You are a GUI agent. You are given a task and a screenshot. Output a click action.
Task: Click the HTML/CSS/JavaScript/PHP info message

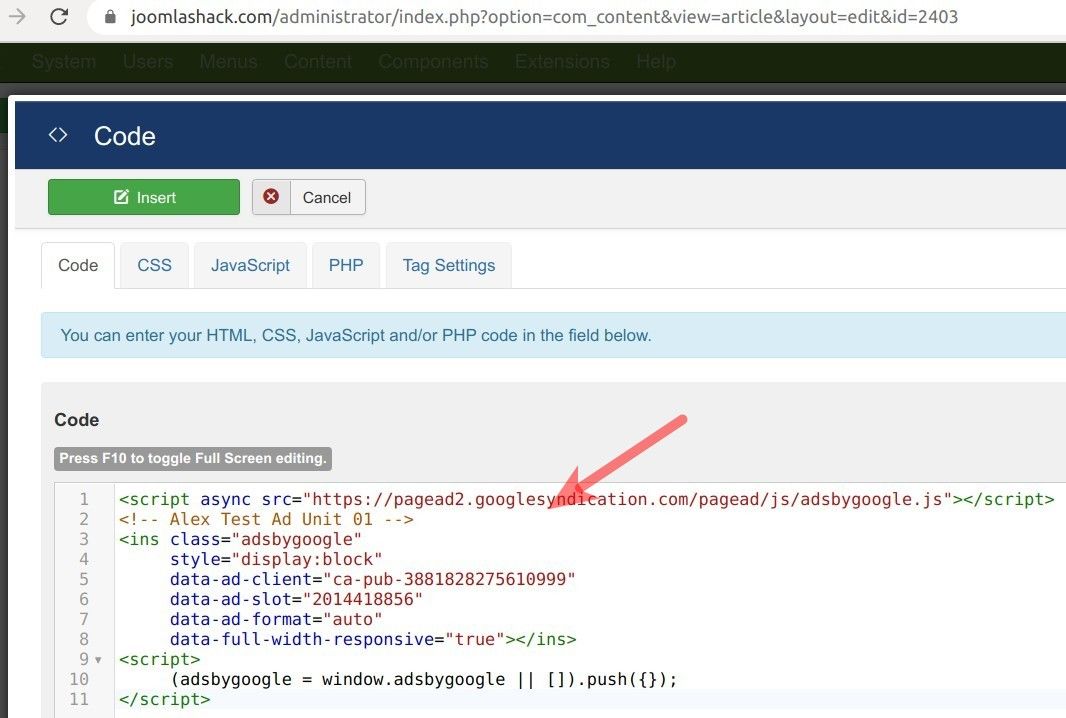pyautogui.click(x=356, y=335)
